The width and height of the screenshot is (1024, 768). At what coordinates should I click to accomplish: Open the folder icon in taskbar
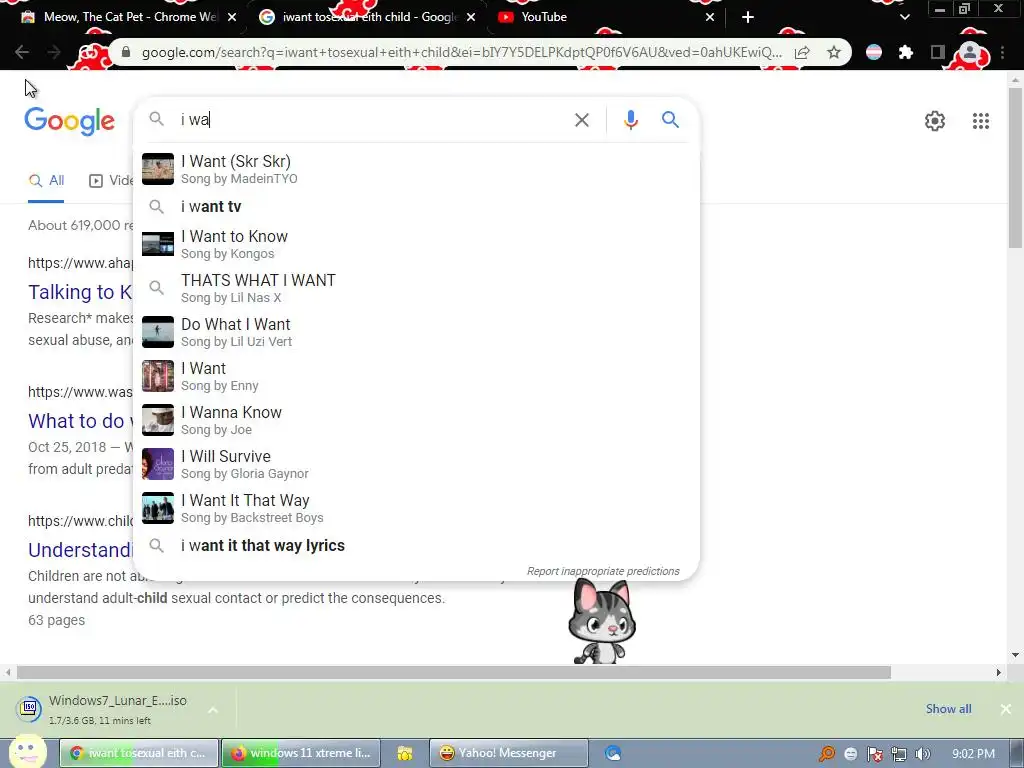coord(404,753)
